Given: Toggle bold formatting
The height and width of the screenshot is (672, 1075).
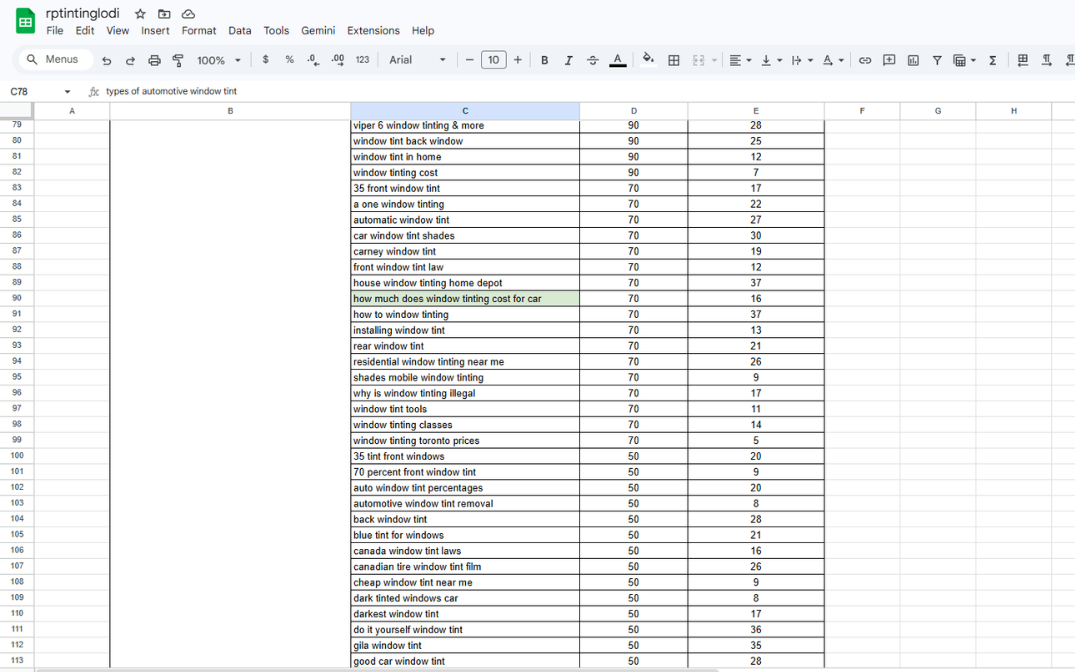Looking at the screenshot, I should 545,60.
